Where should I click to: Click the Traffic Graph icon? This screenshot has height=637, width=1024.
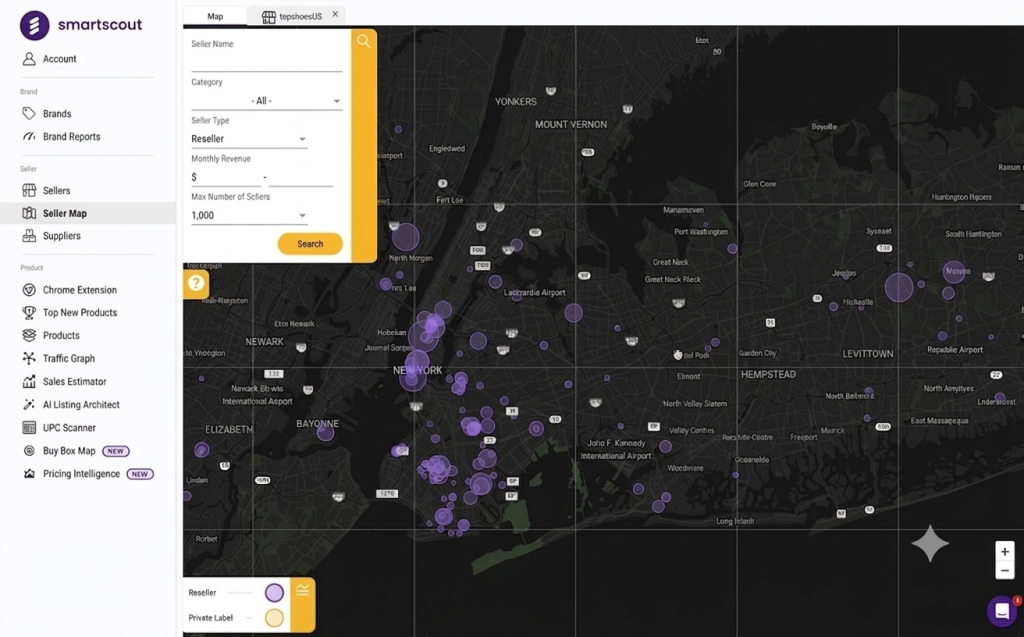29,358
